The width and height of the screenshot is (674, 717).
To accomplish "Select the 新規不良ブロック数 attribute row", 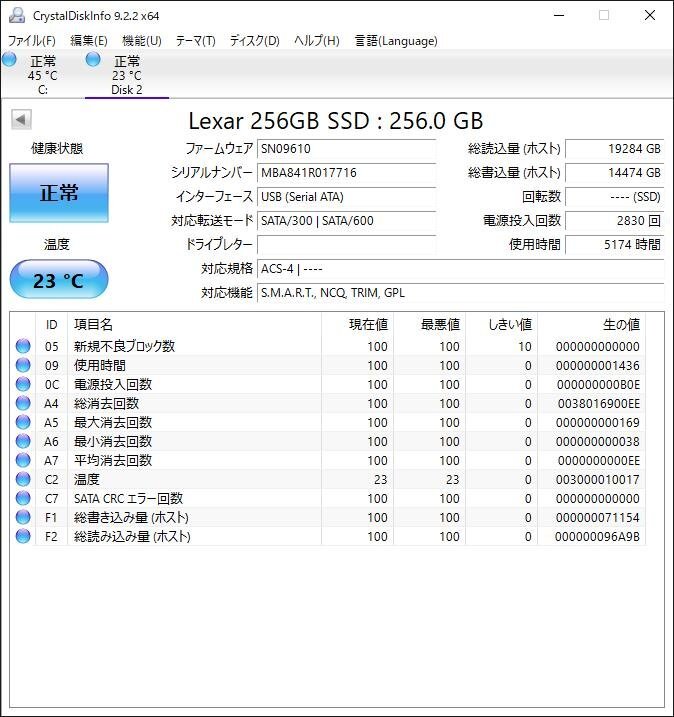I will pyautogui.click(x=327, y=346).
